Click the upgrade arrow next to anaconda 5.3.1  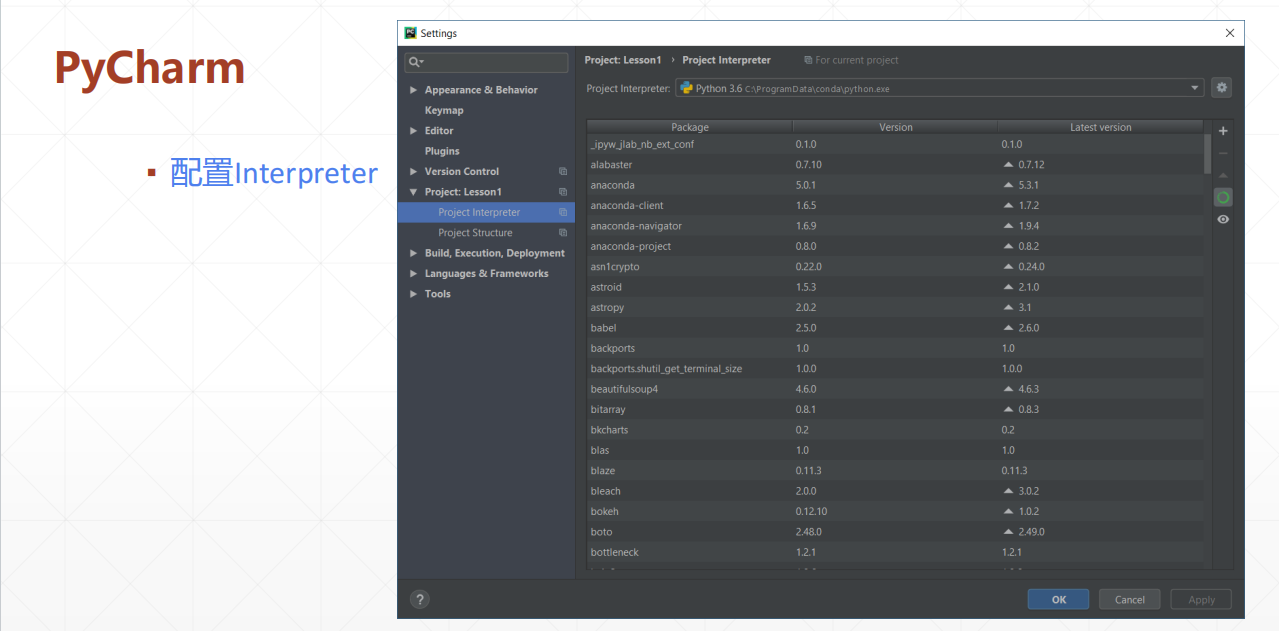[1008, 185]
